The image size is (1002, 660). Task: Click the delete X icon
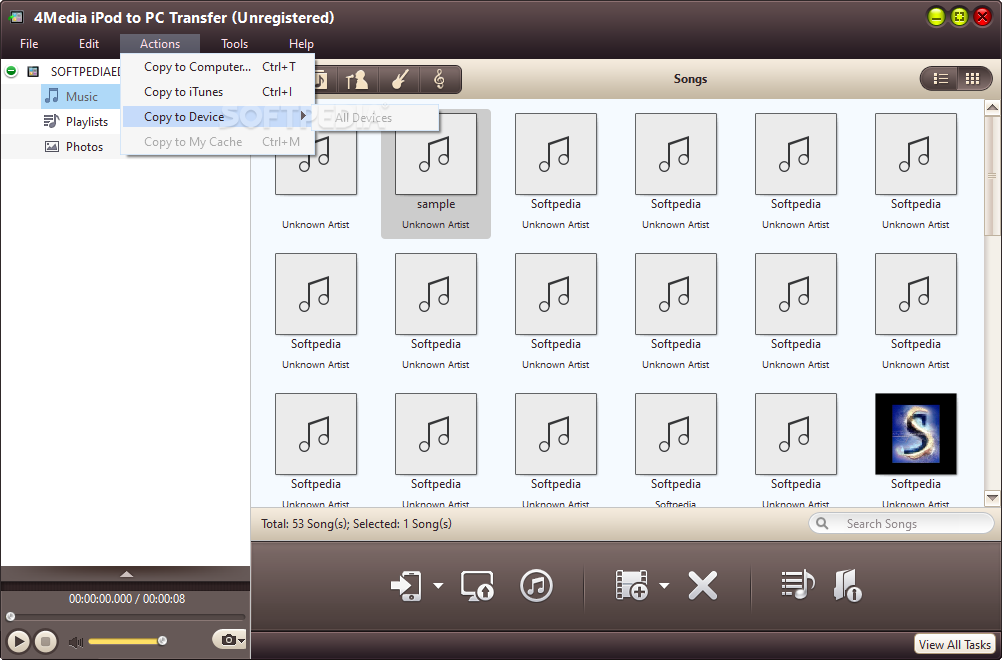pyautogui.click(x=703, y=585)
